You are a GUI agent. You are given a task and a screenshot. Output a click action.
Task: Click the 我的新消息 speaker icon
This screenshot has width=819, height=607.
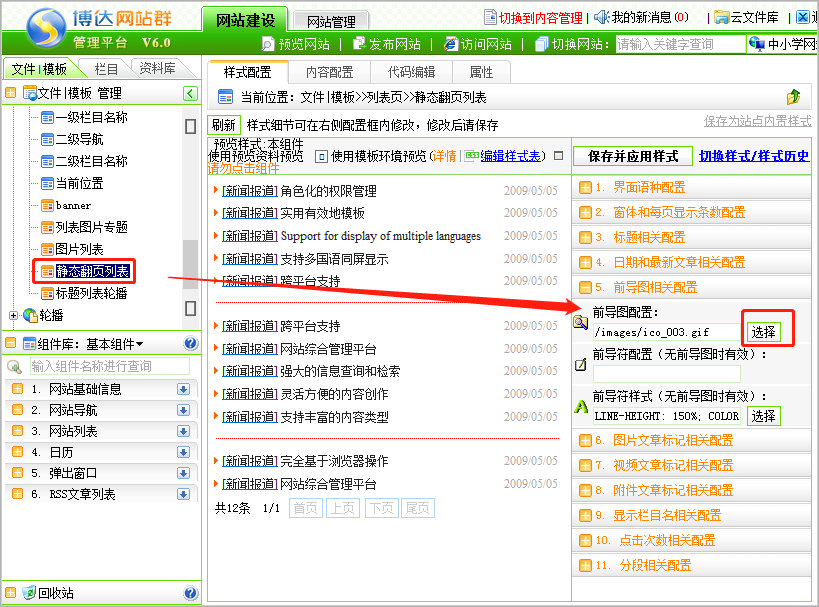[x=601, y=17]
